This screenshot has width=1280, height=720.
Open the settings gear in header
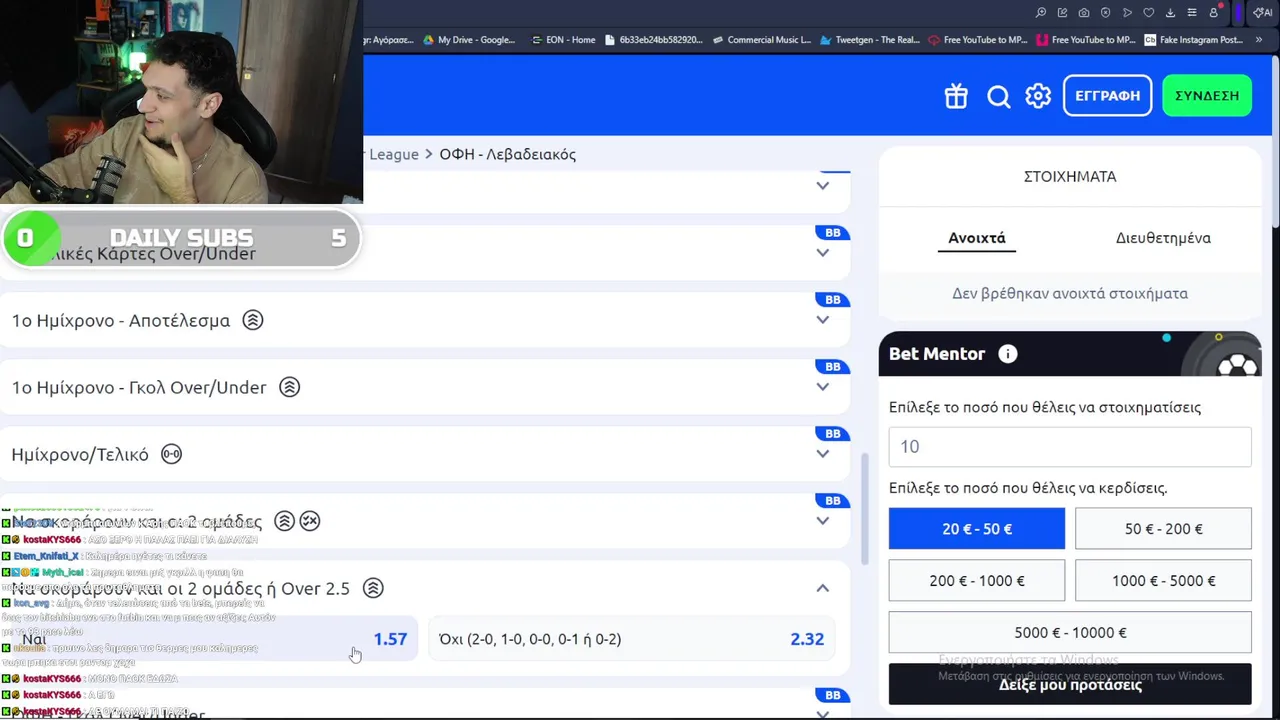1038,96
